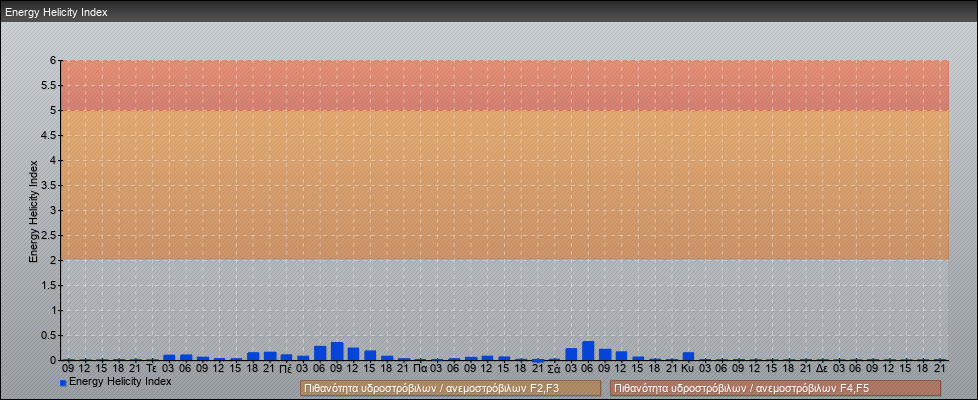978x400 pixels.
Task: Click the y-axis value 3
Action: tap(54, 210)
